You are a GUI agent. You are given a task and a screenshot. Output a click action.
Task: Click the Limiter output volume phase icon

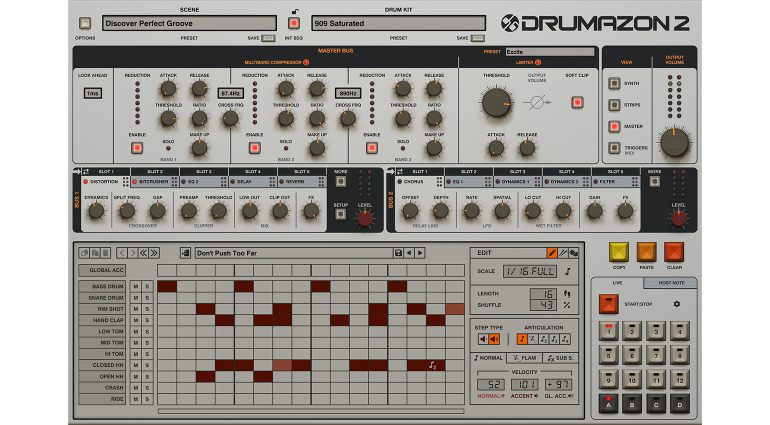(537, 103)
